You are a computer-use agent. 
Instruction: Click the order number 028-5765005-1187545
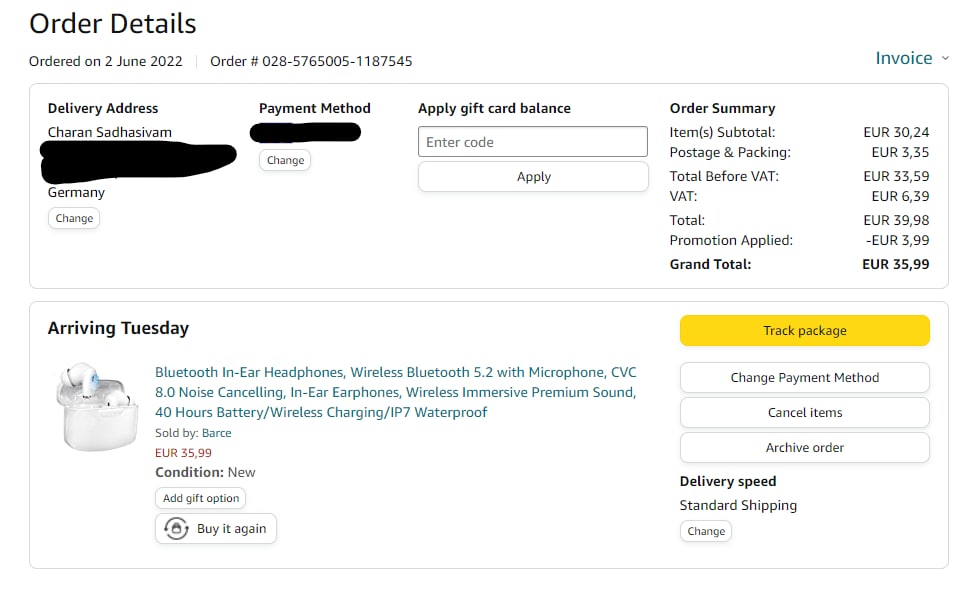tap(337, 61)
